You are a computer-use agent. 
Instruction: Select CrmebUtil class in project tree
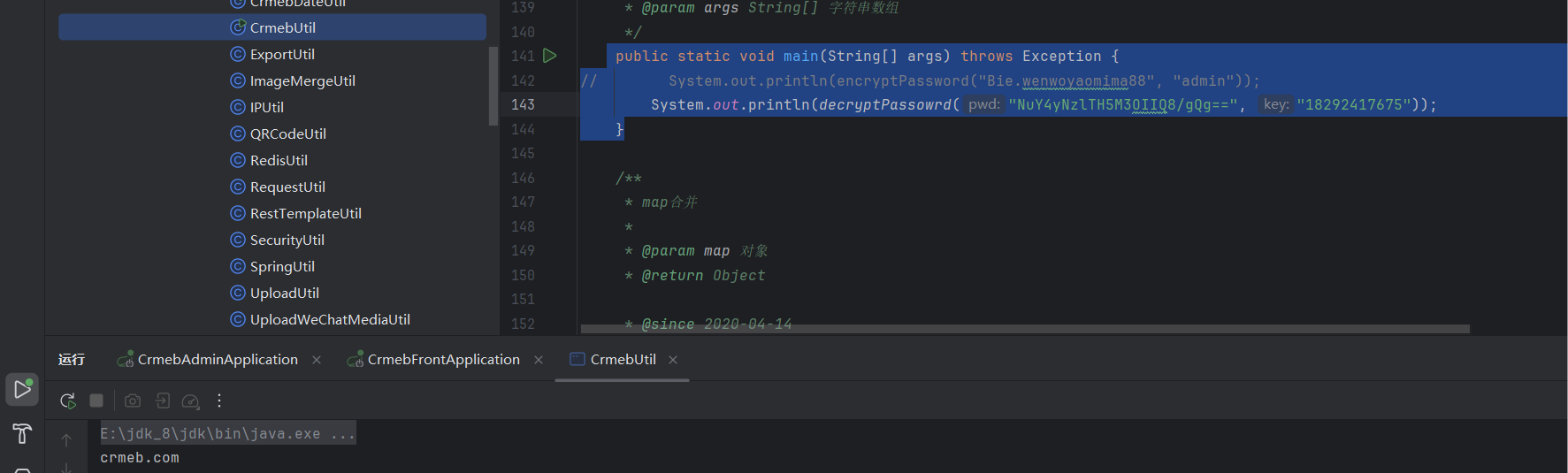point(272,27)
